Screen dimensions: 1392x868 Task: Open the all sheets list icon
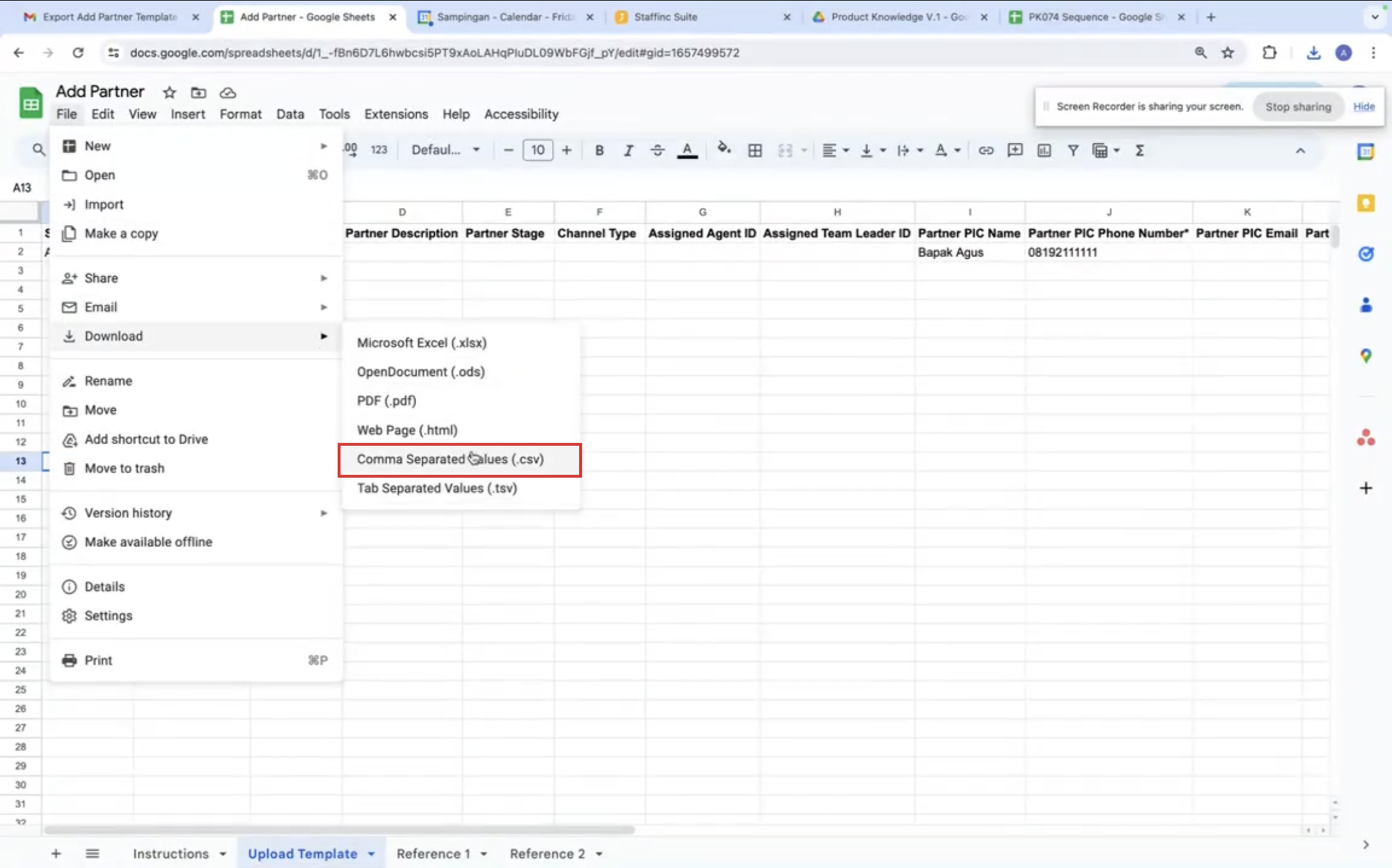point(92,854)
